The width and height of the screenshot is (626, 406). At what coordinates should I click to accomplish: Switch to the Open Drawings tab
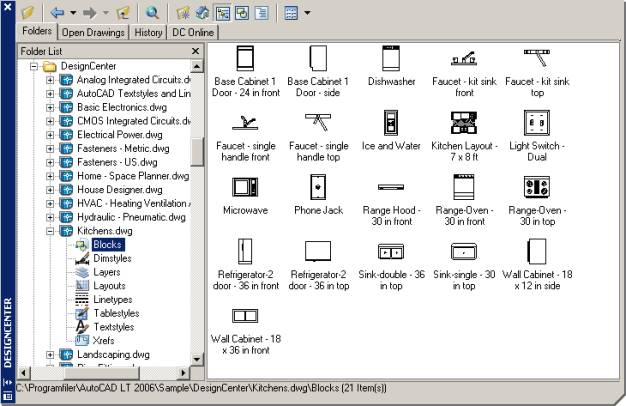[93, 32]
